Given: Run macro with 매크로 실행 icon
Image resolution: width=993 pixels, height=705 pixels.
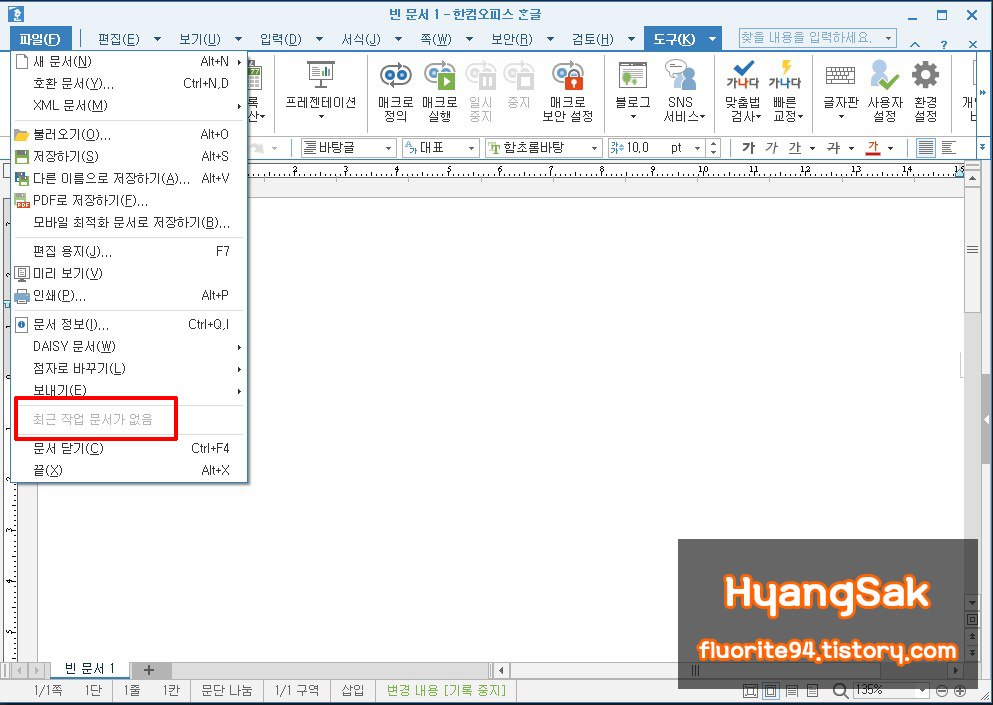Looking at the screenshot, I should tap(440, 90).
